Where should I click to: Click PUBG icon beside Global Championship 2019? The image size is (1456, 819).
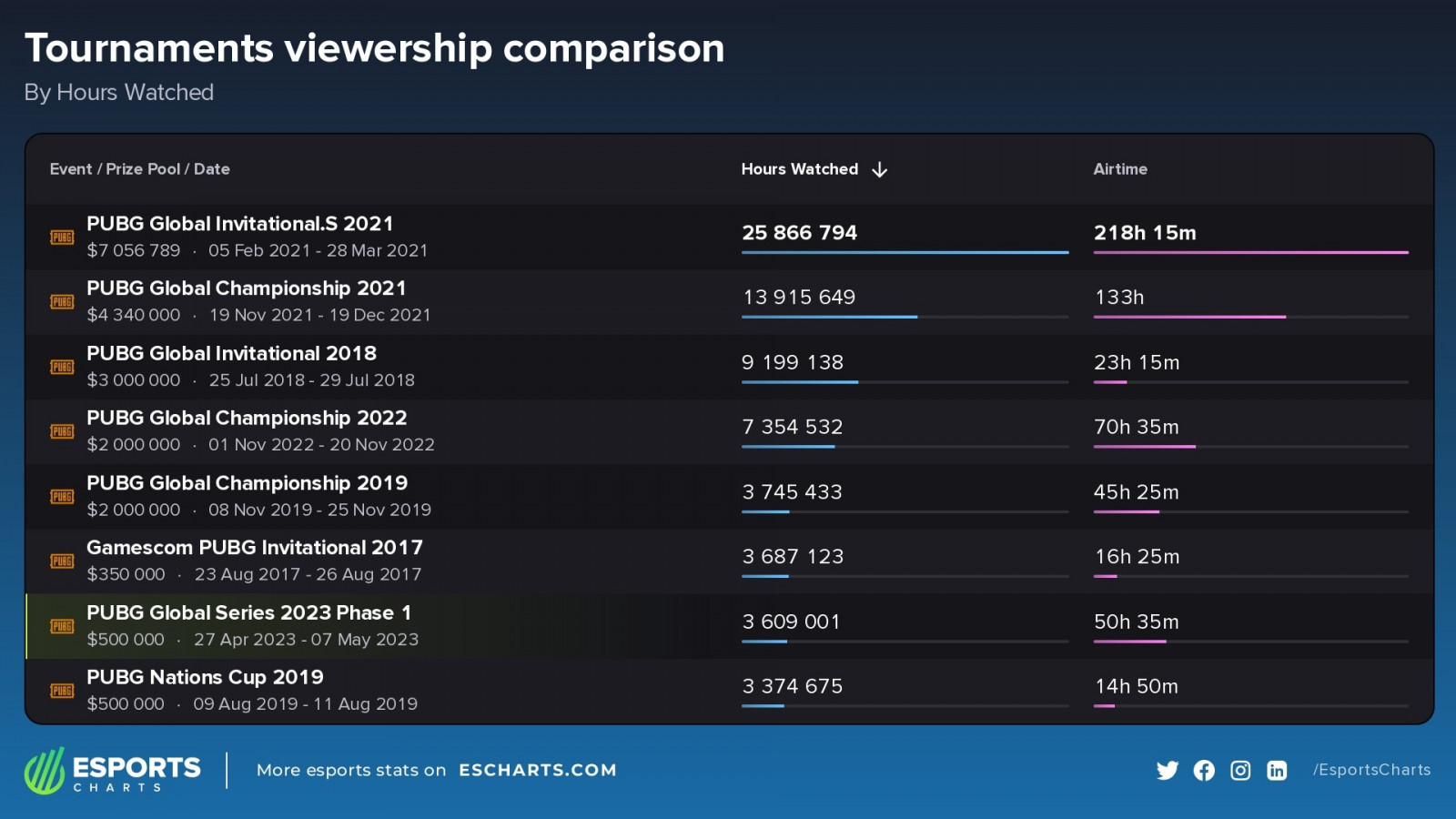62,497
